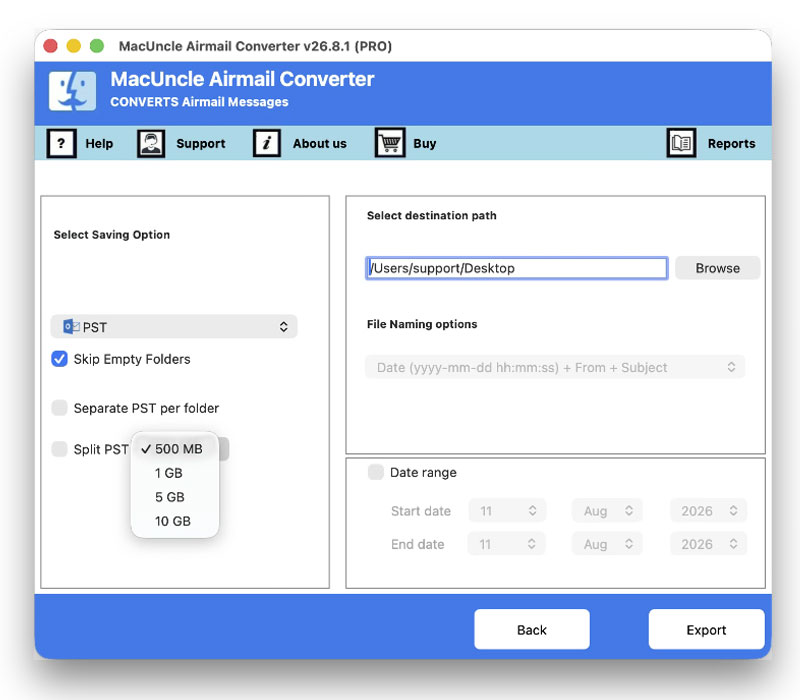The width and height of the screenshot is (800, 700).
Task: Open the Reports toolbar label
Action: pyautogui.click(x=731, y=144)
